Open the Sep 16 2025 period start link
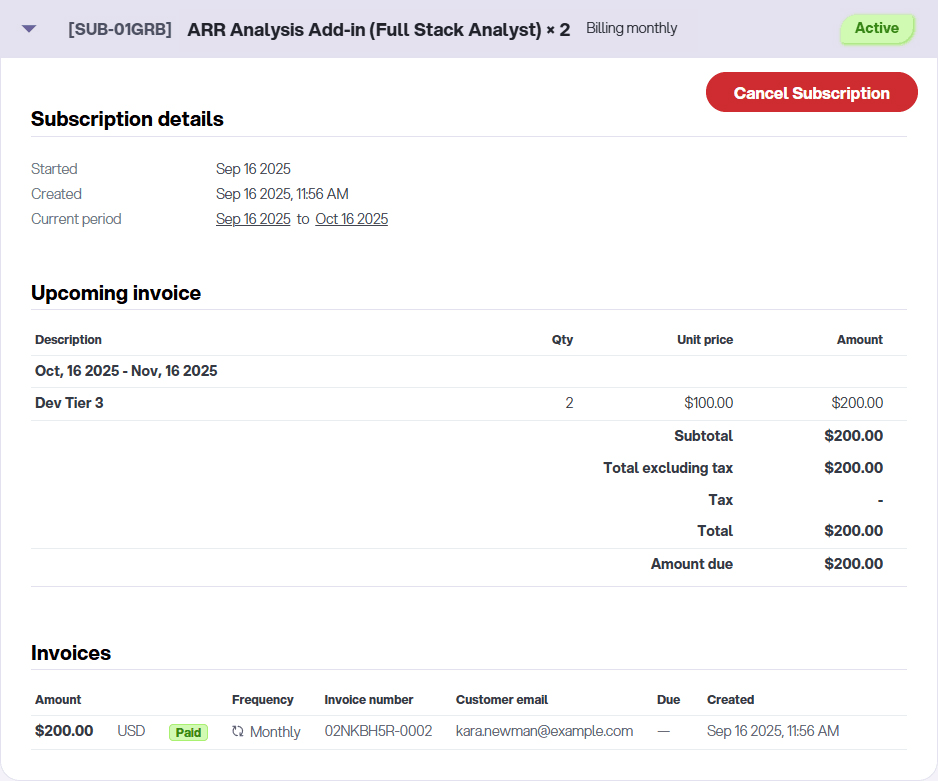The height and width of the screenshot is (781, 938). pos(253,219)
